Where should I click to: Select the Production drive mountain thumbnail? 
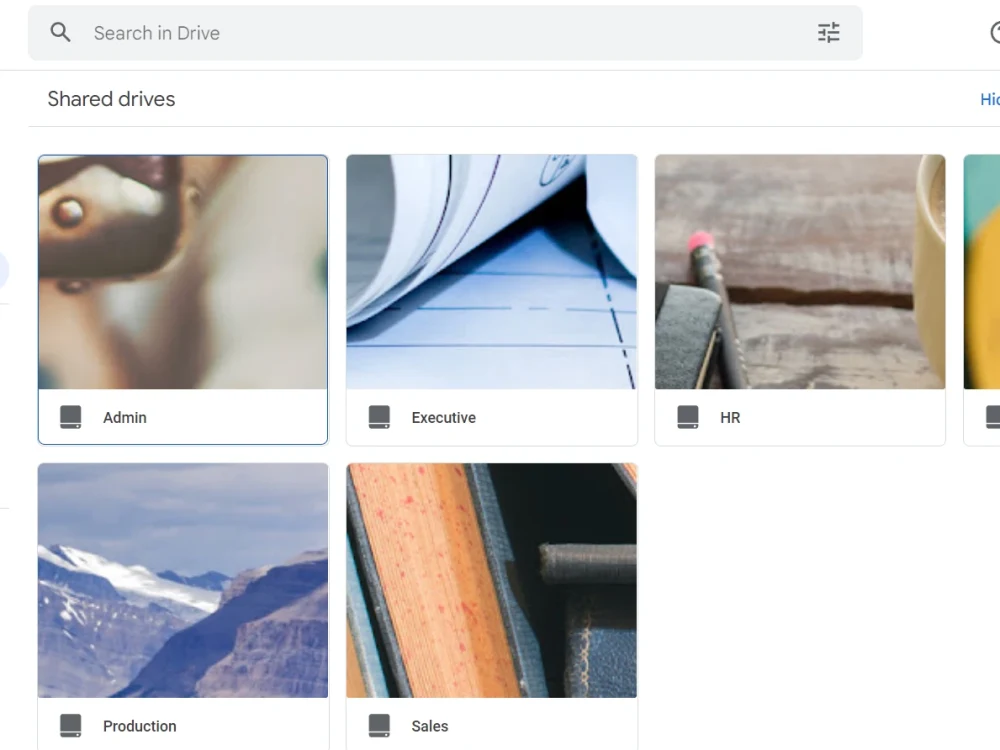(x=183, y=580)
